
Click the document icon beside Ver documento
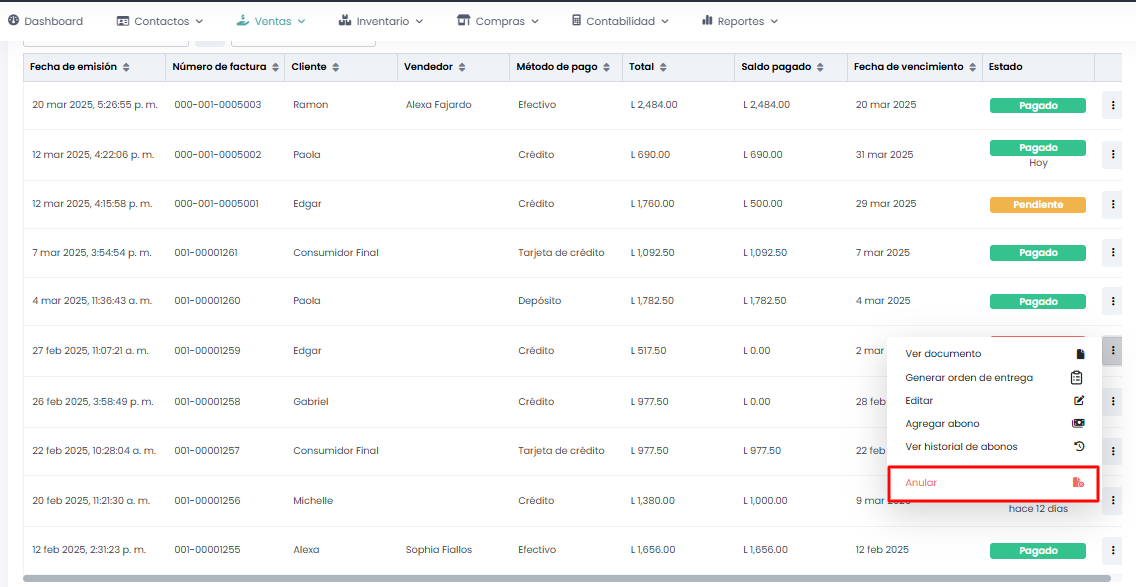[1079, 354]
